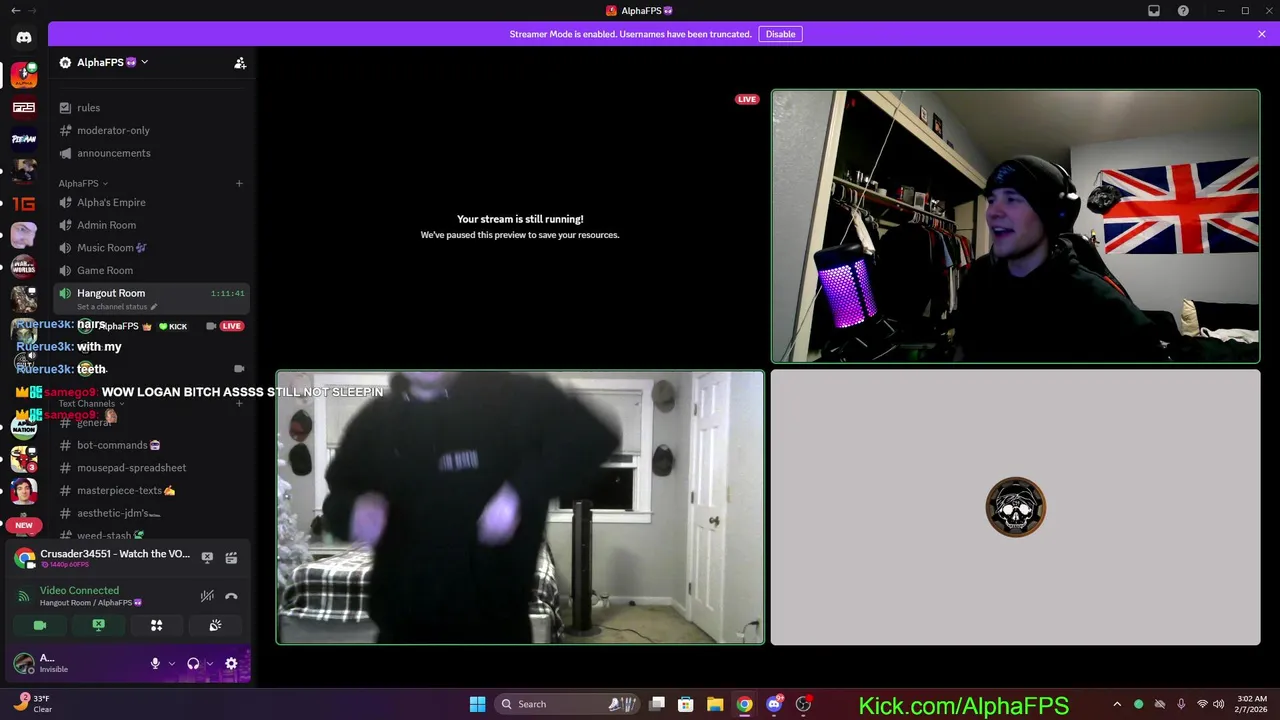Open the volume control in the system tray
The image size is (1280, 720).
click(x=1218, y=704)
